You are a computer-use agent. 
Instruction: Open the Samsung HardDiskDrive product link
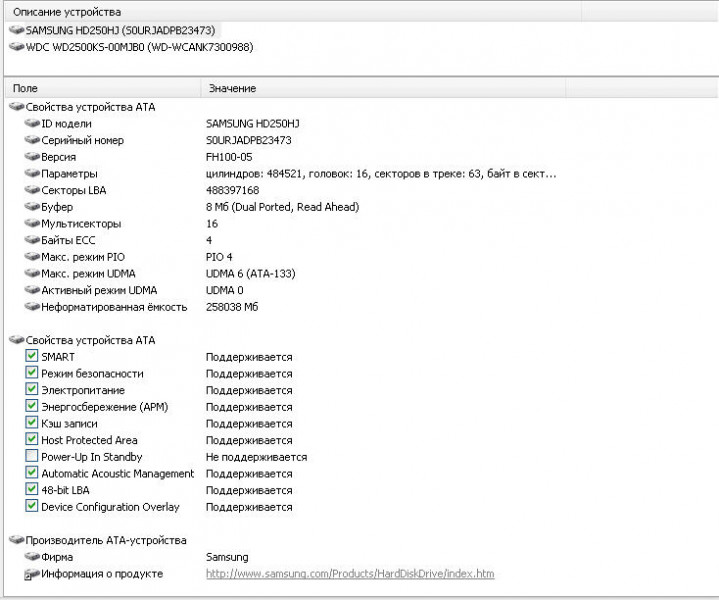tap(350, 574)
